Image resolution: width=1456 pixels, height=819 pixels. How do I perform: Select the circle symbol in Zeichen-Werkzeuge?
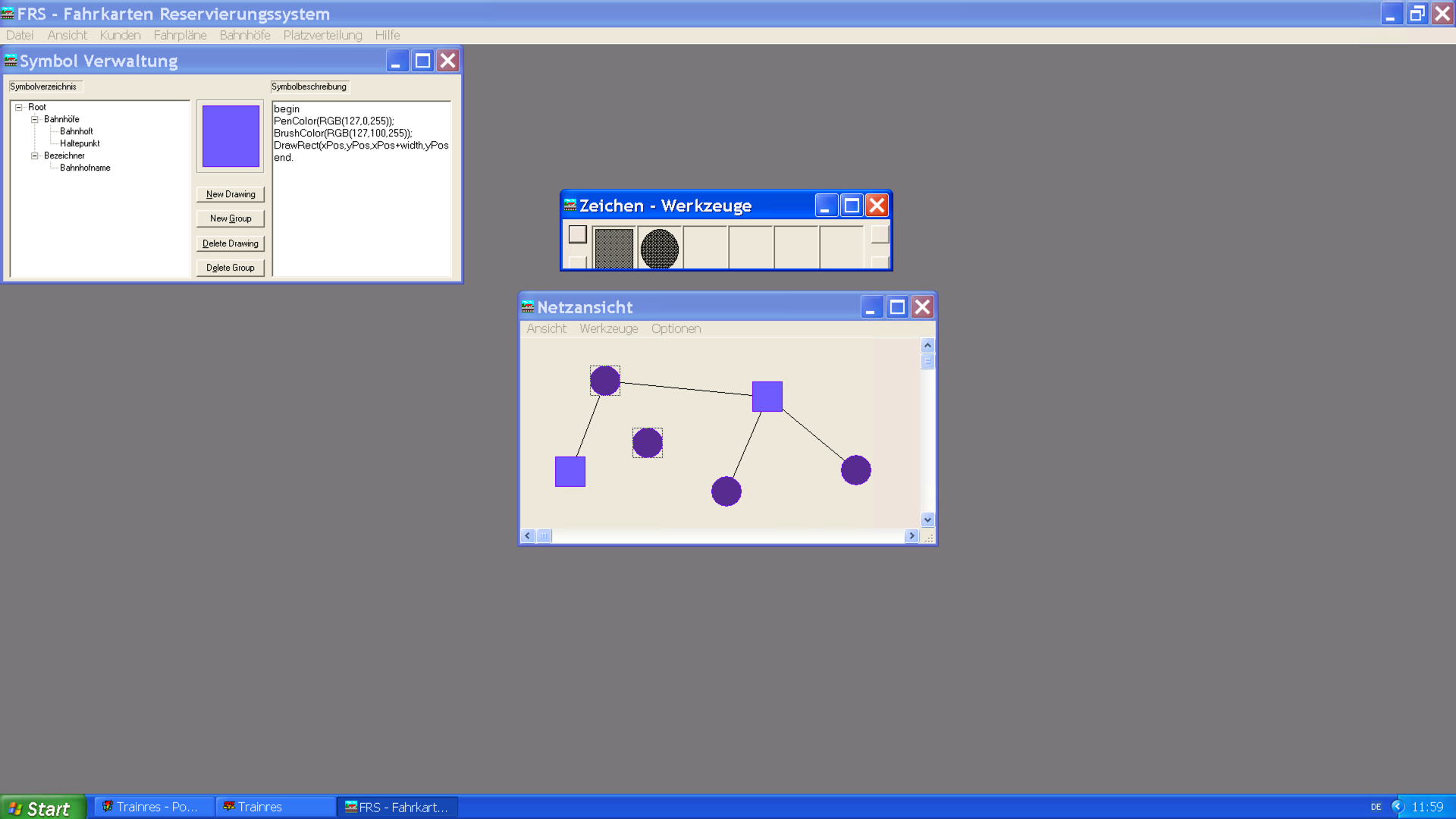[x=659, y=248]
